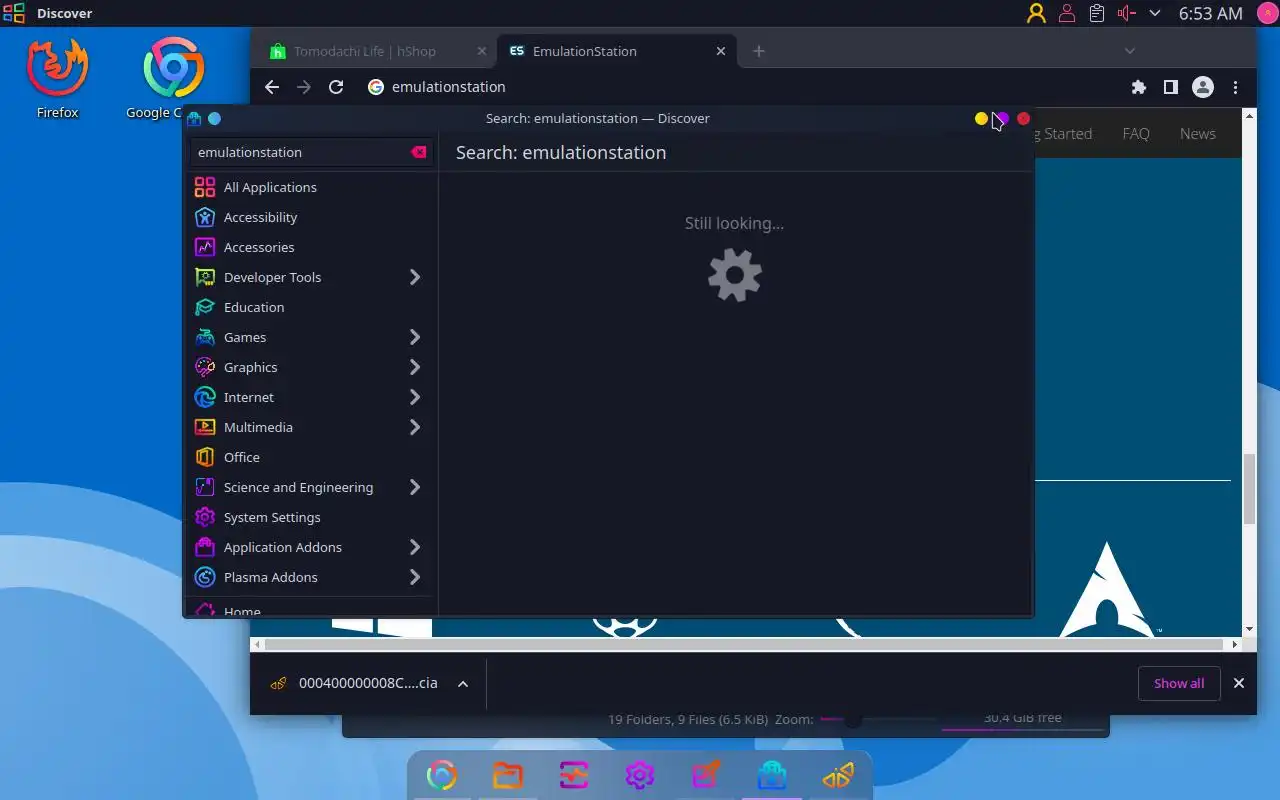This screenshot has width=1280, height=800.
Task: Close the Tomodachi Life hShop tab
Action: pos(482,51)
